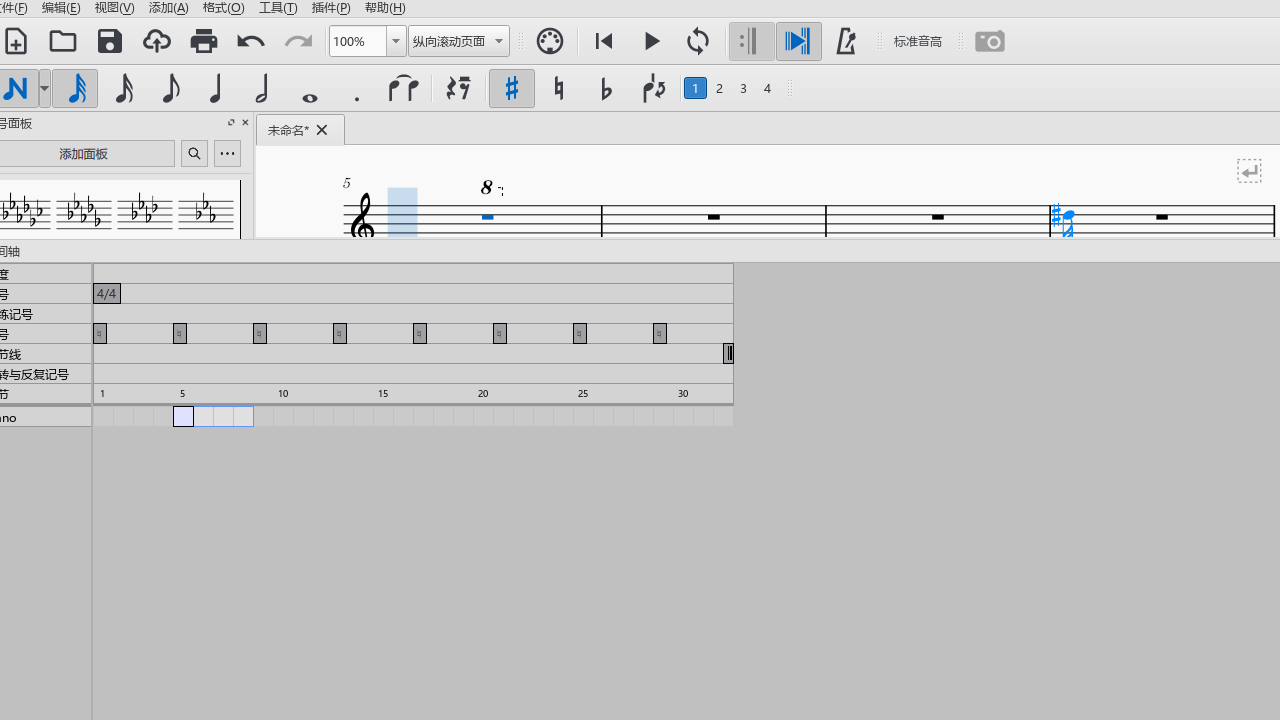Viewport: 1280px width, 720px height.
Task: Toggle concert pitch with 标准音高
Action: [917, 41]
